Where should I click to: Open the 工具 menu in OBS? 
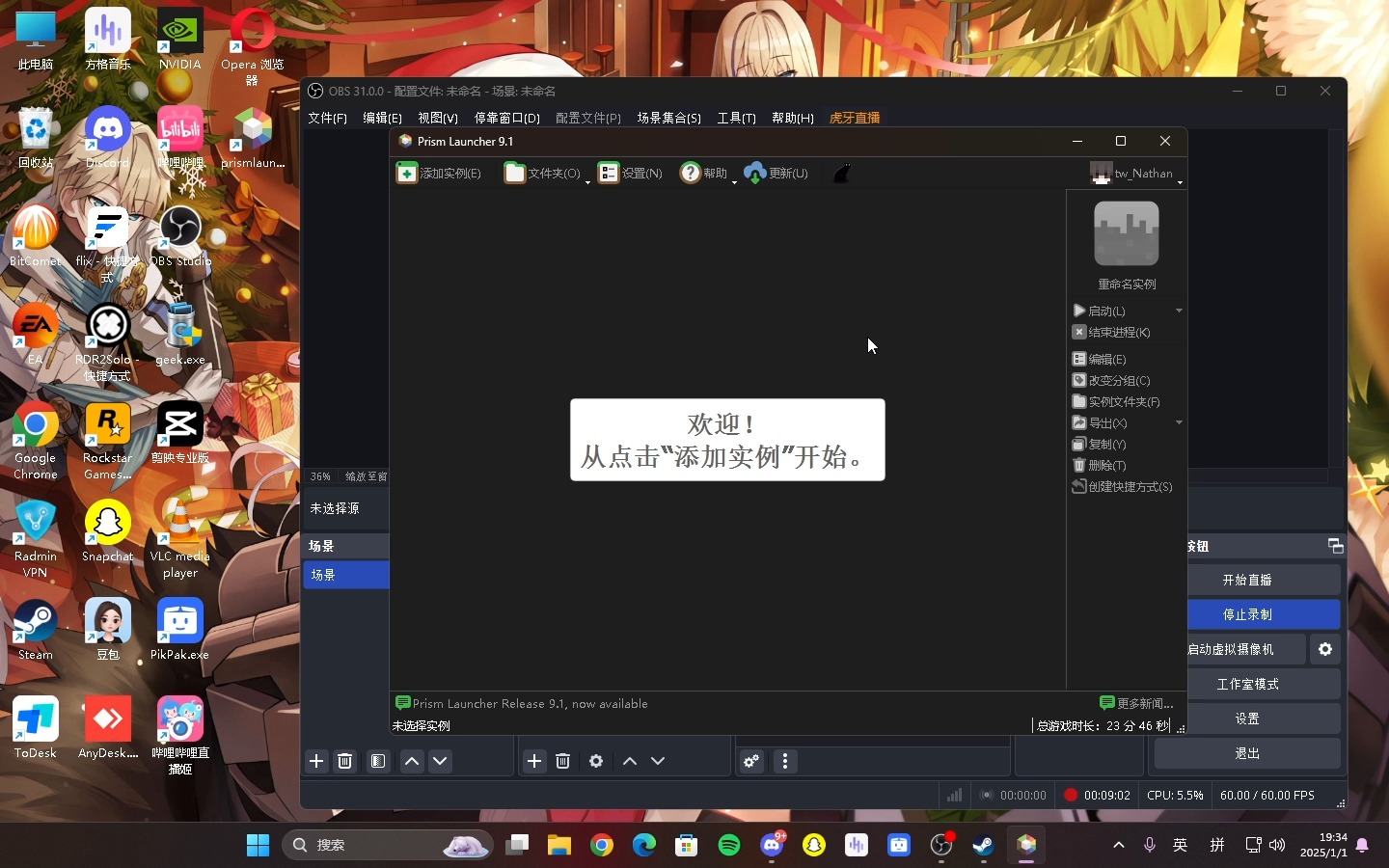coord(735,118)
